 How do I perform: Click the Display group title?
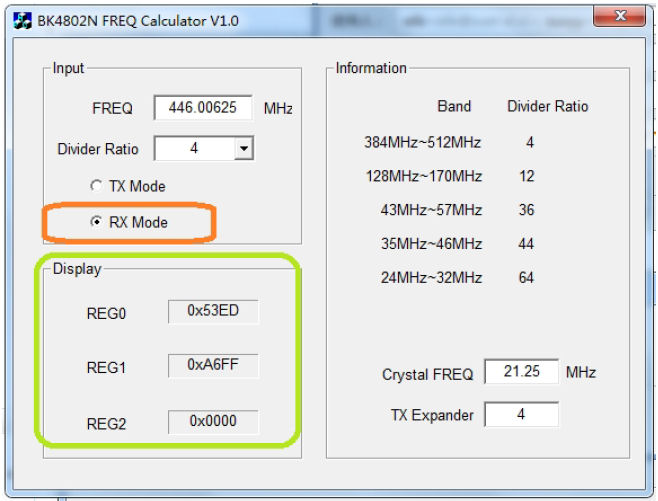(x=77, y=269)
